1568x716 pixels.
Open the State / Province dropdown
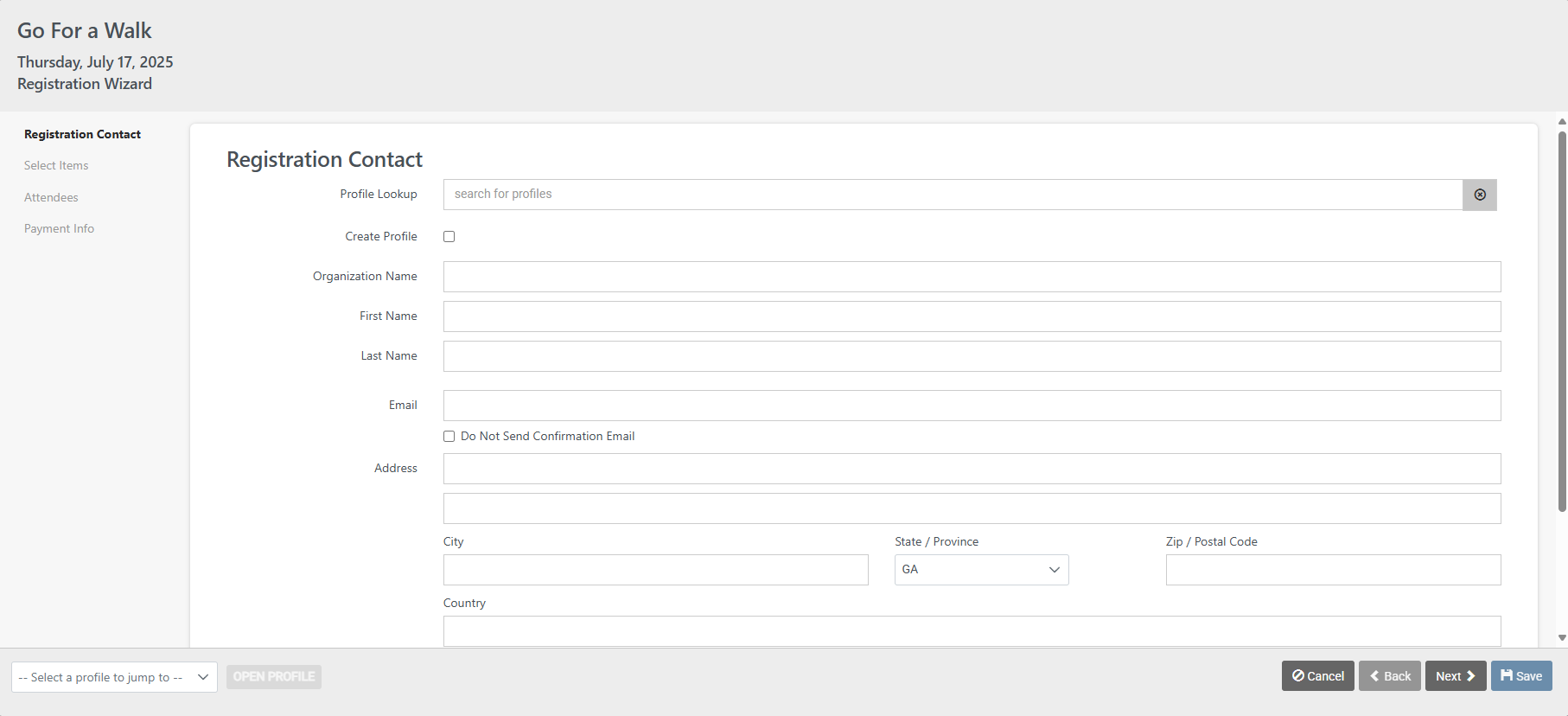[x=981, y=570]
